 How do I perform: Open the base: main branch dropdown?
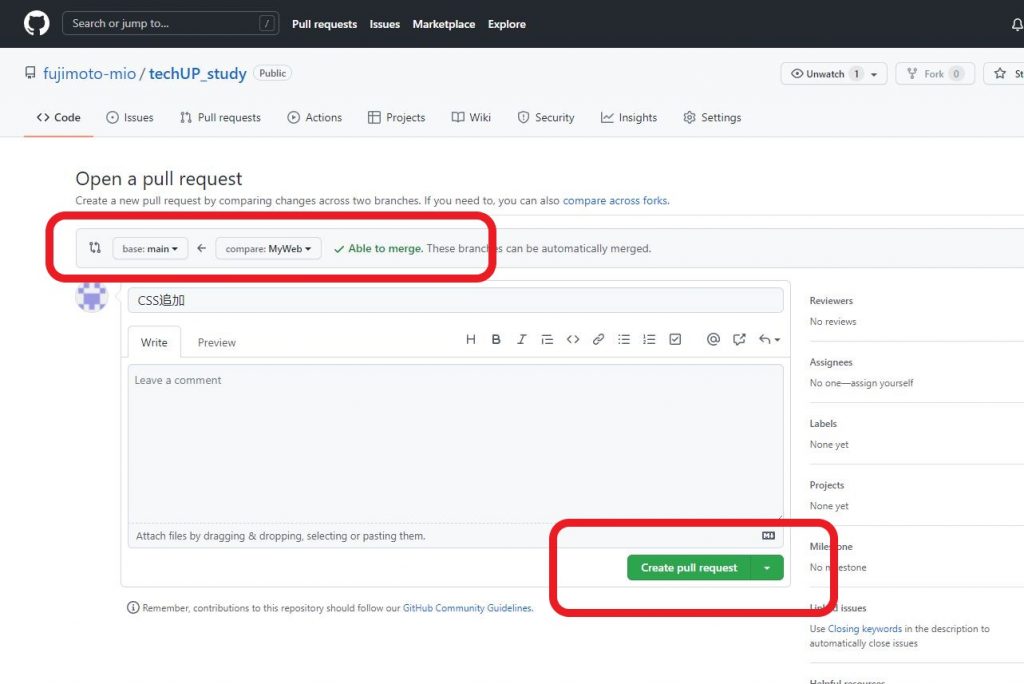pyautogui.click(x=150, y=248)
